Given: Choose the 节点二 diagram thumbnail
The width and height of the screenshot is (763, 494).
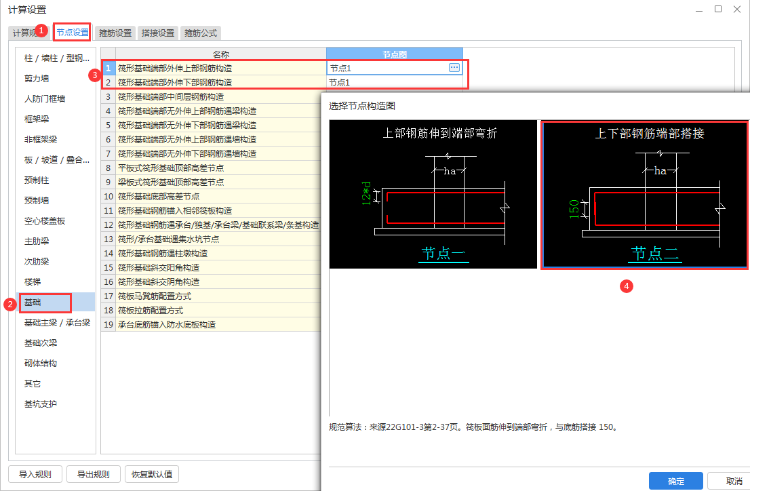Looking at the screenshot, I should click(645, 195).
